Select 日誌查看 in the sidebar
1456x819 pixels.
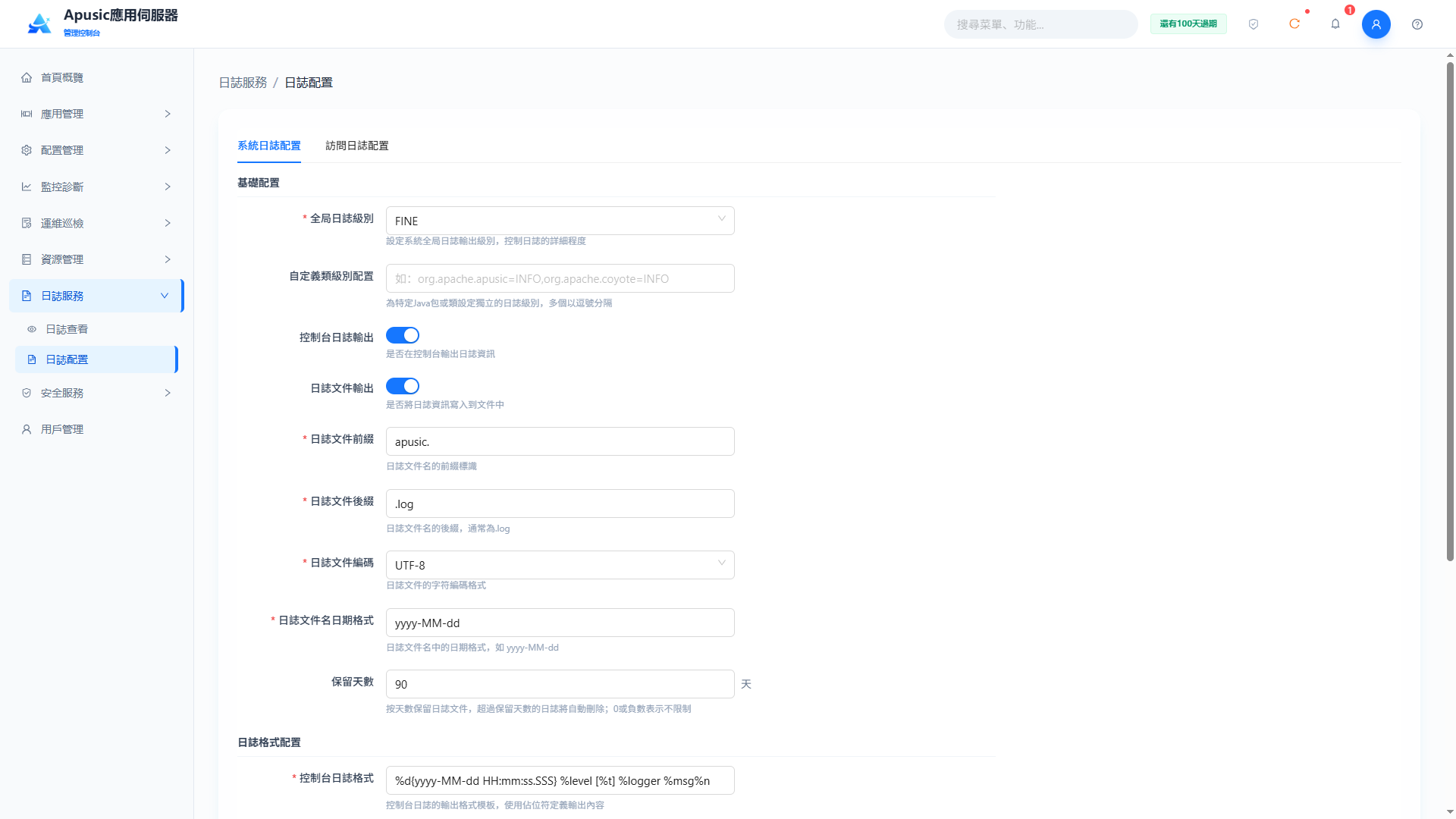[x=96, y=329]
